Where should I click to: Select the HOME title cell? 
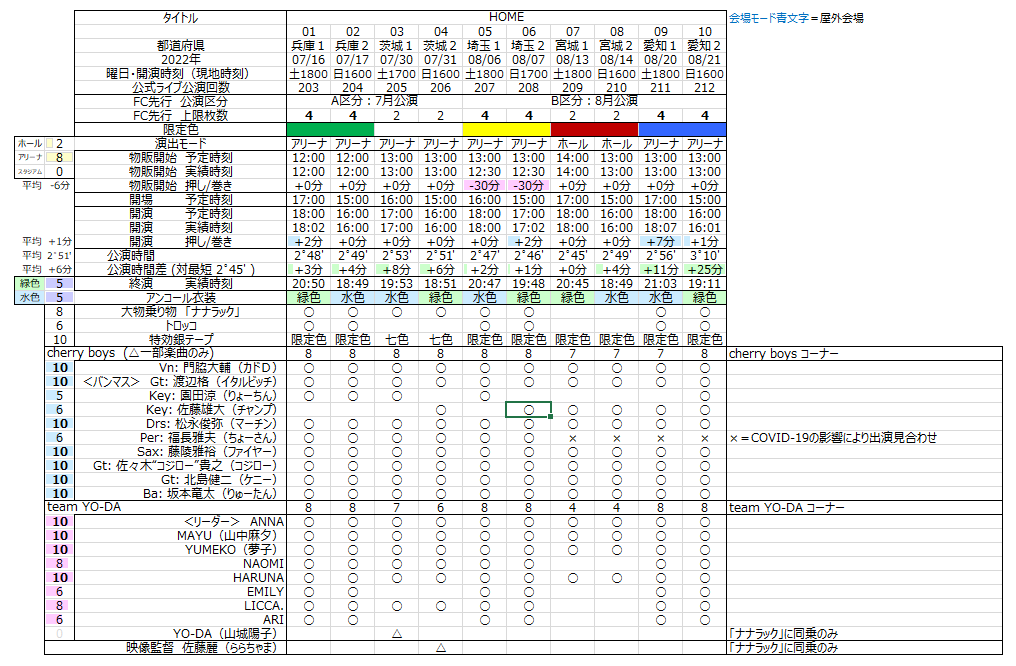pos(507,17)
